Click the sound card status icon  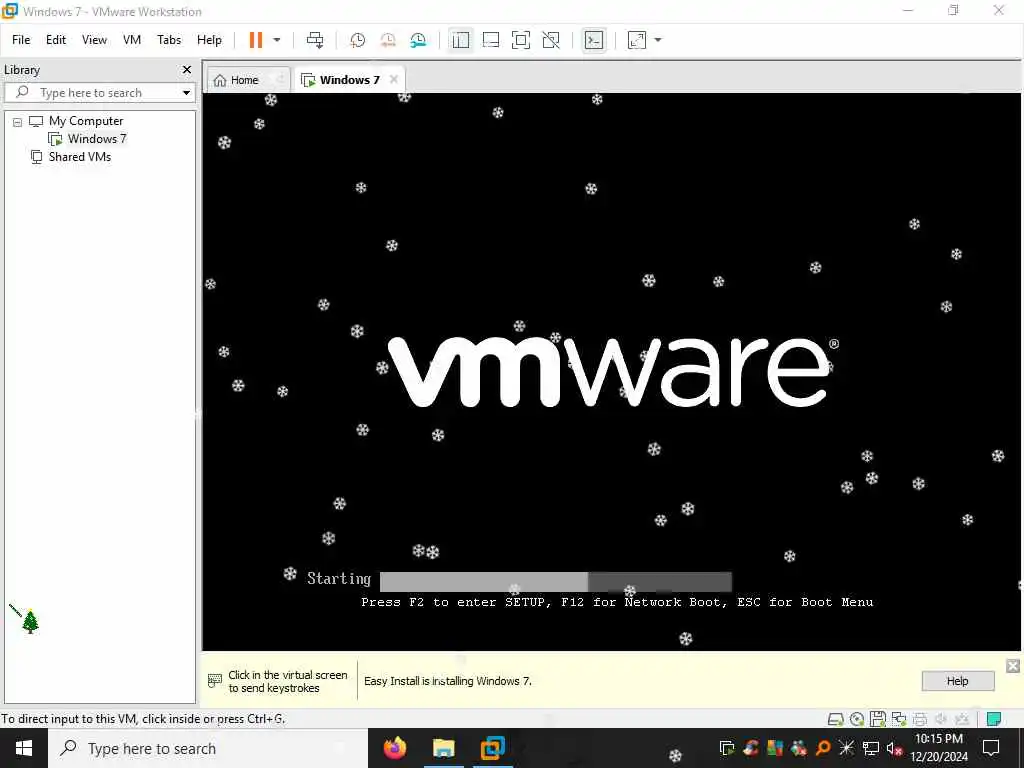[940, 719]
